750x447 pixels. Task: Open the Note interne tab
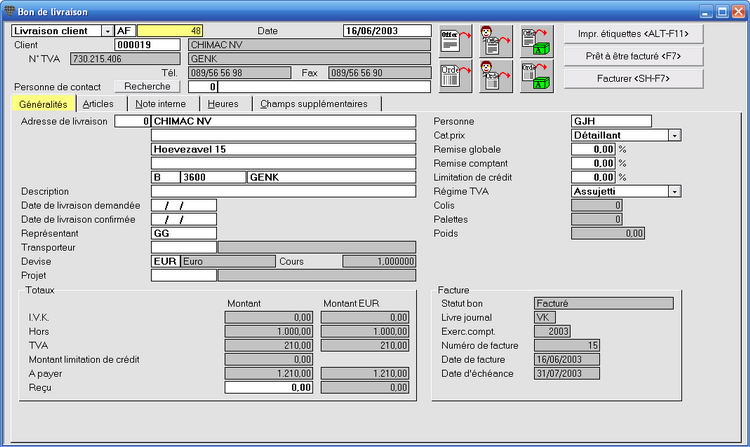[160, 104]
